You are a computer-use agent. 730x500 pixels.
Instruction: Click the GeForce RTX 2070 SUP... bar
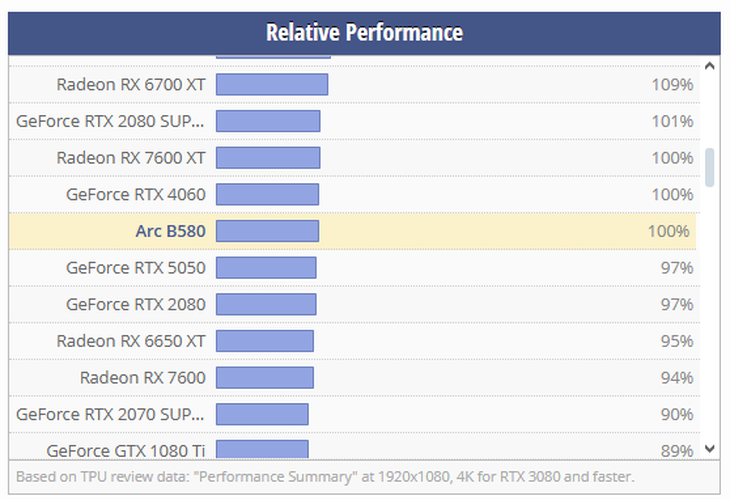tap(262, 414)
